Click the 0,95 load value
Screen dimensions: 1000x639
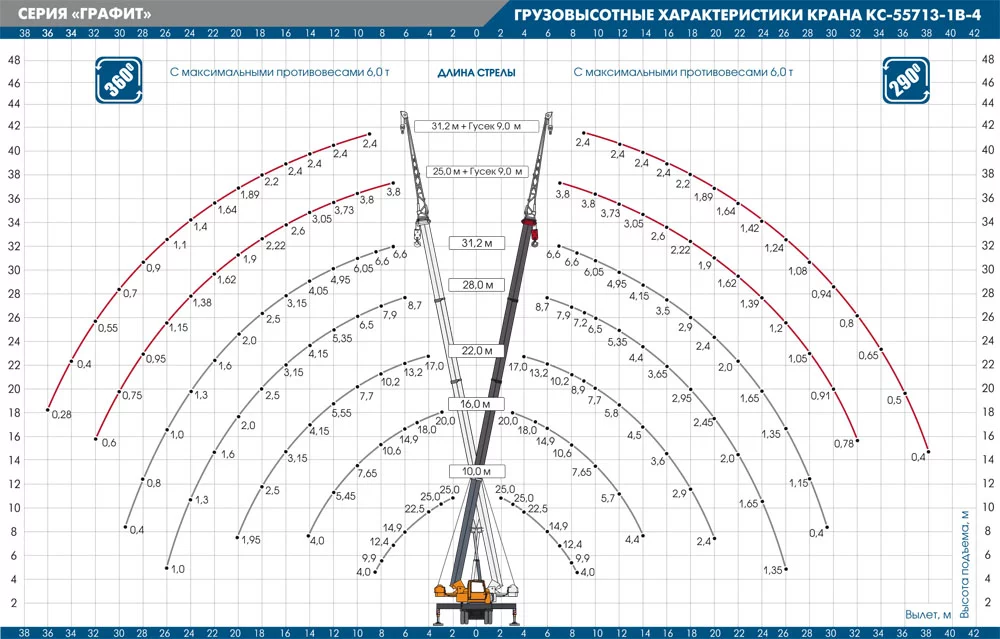[x=156, y=359]
